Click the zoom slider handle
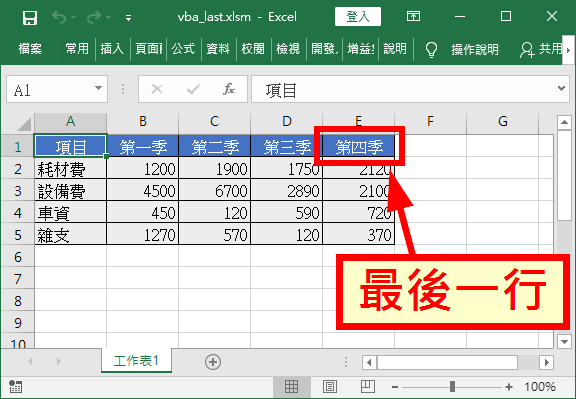This screenshot has height=399, width=576. pyautogui.click(x=452, y=387)
